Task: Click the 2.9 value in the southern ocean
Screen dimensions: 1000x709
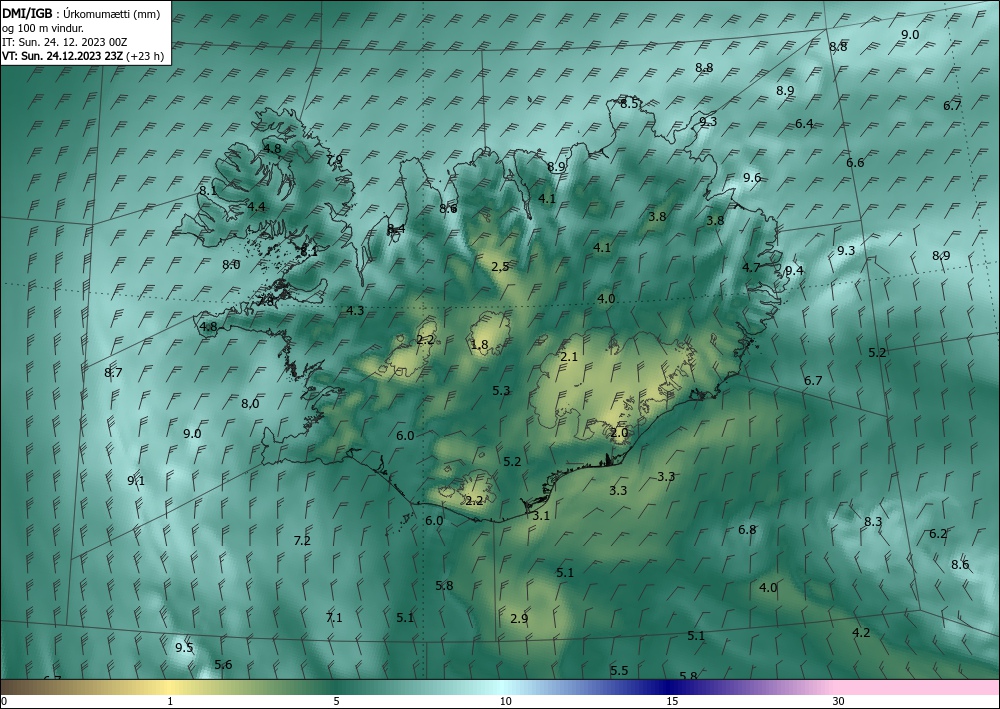Action: [519, 619]
